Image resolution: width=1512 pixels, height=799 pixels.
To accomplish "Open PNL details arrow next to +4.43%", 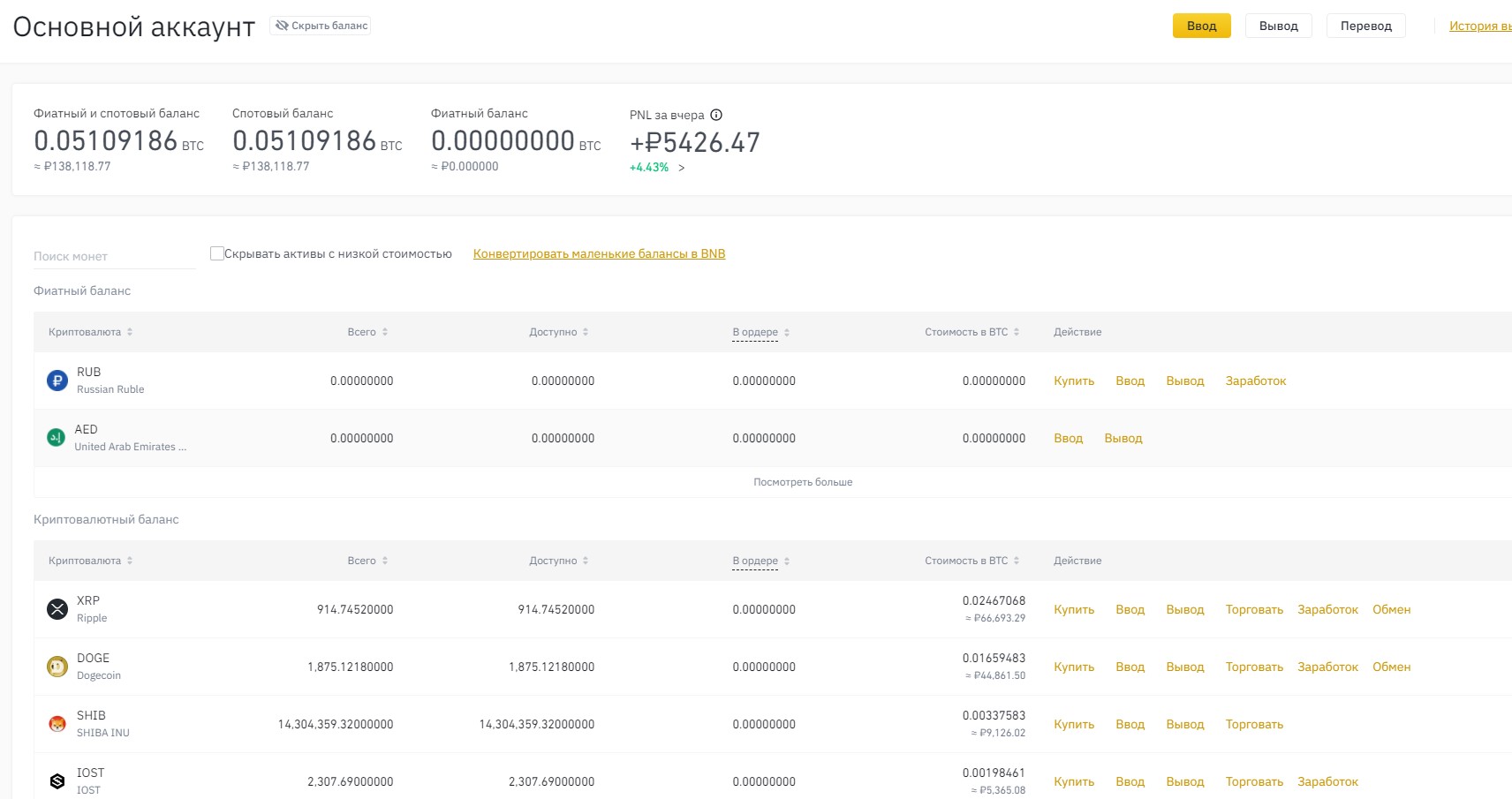I will (x=681, y=168).
